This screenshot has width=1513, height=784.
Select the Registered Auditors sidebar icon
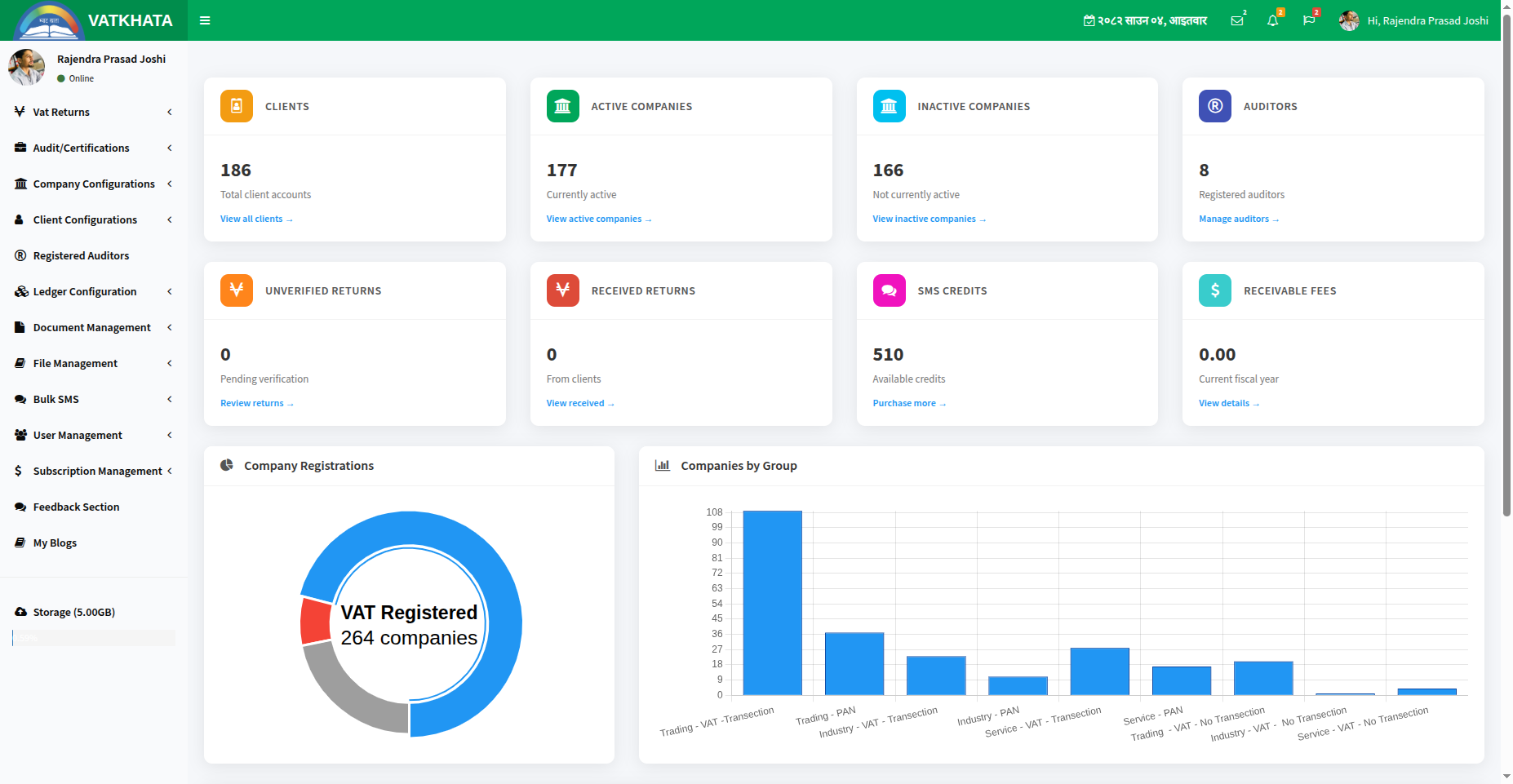(x=19, y=255)
